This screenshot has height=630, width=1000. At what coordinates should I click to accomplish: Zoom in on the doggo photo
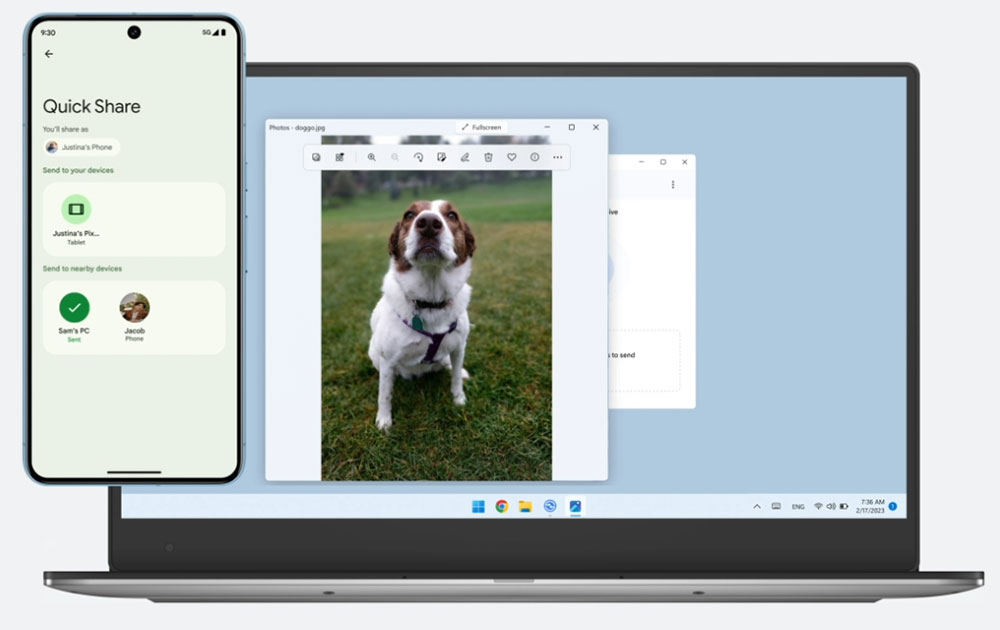pos(371,158)
